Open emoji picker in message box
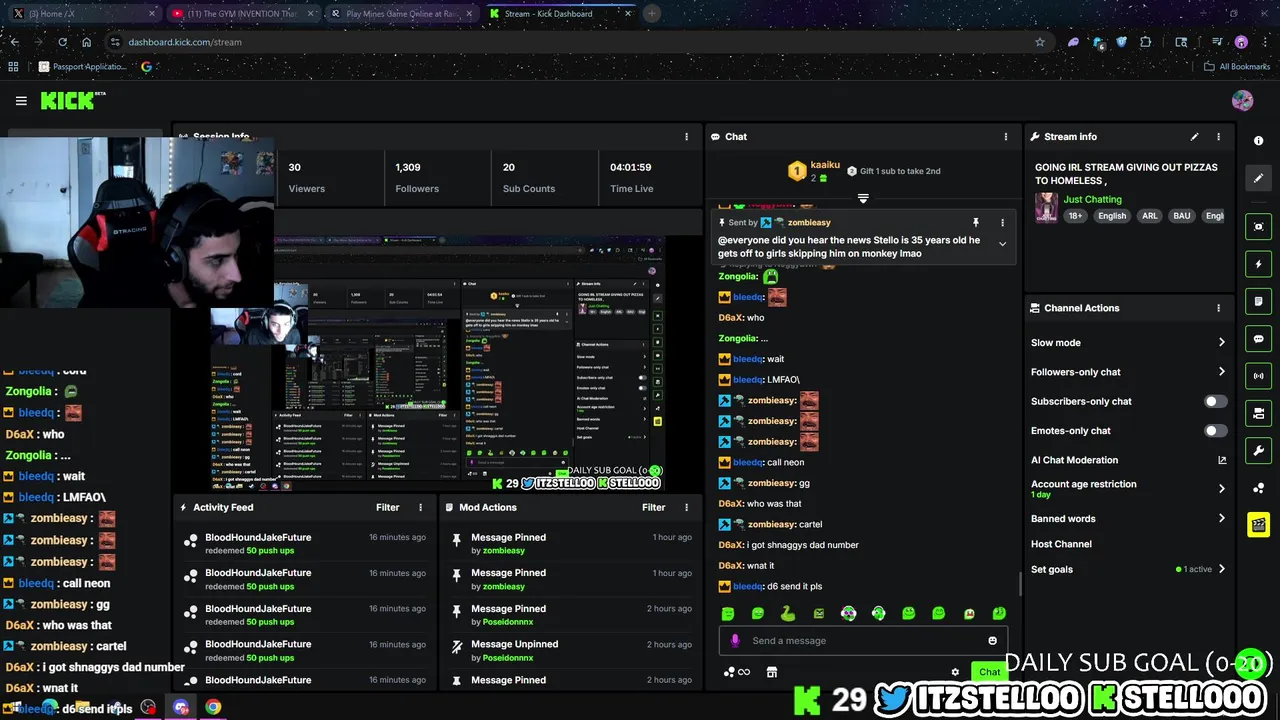Viewport: 1280px width, 720px height. click(992, 641)
